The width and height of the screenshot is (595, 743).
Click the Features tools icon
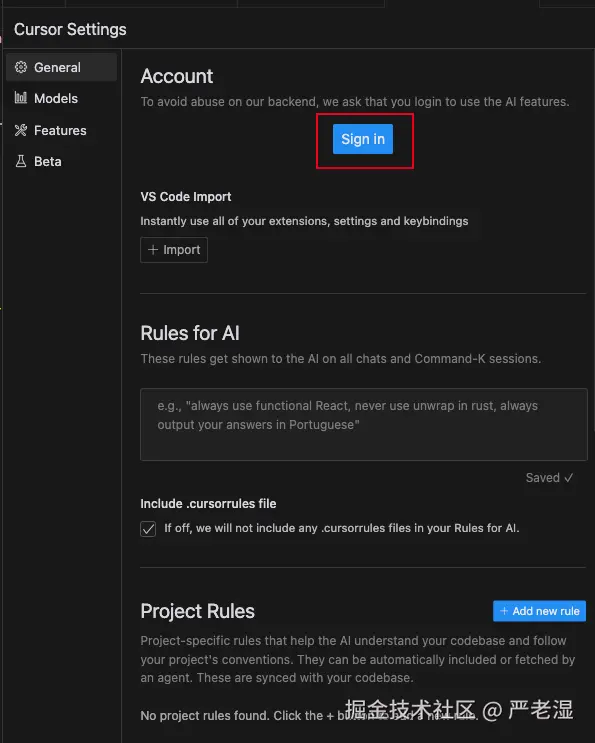click(21, 130)
